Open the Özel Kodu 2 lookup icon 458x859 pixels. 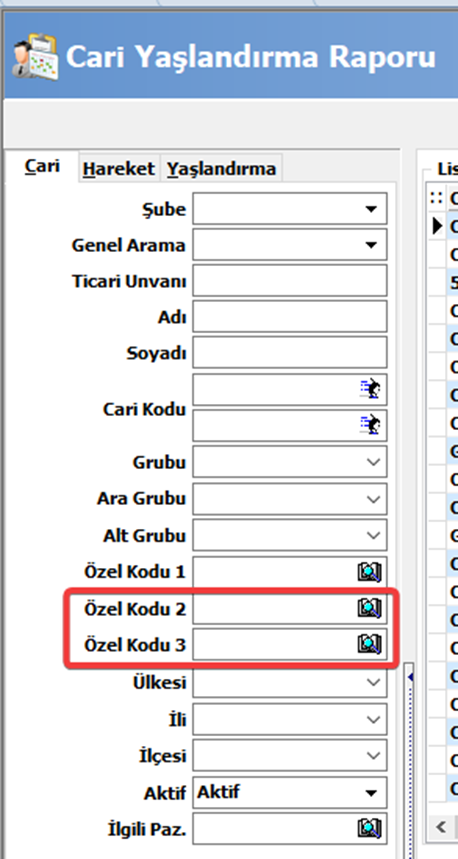369,608
